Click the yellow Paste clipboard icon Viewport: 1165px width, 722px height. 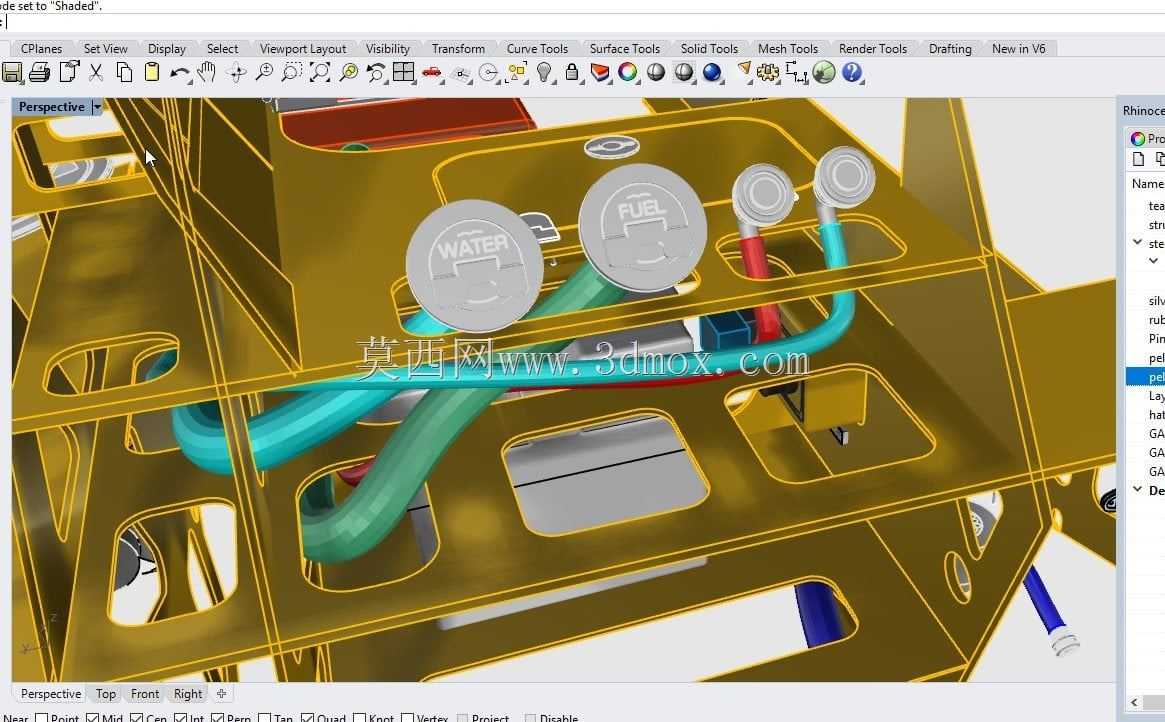click(152, 72)
